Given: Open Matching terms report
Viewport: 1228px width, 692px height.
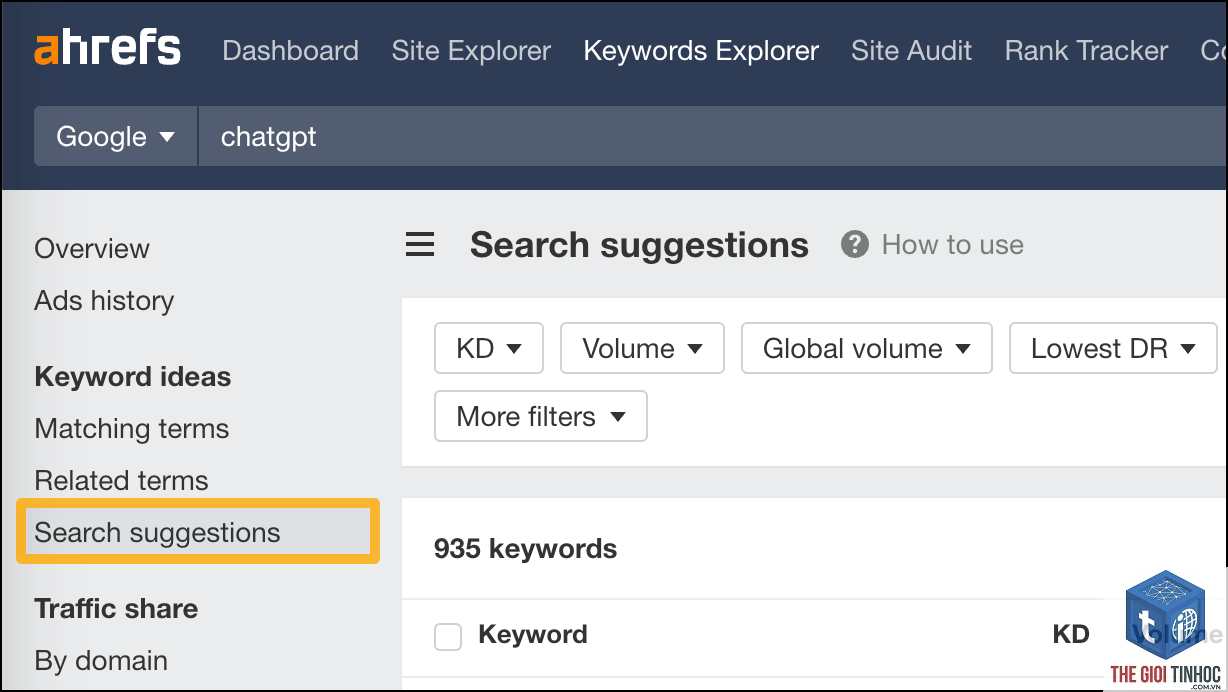Looking at the screenshot, I should click(132, 428).
